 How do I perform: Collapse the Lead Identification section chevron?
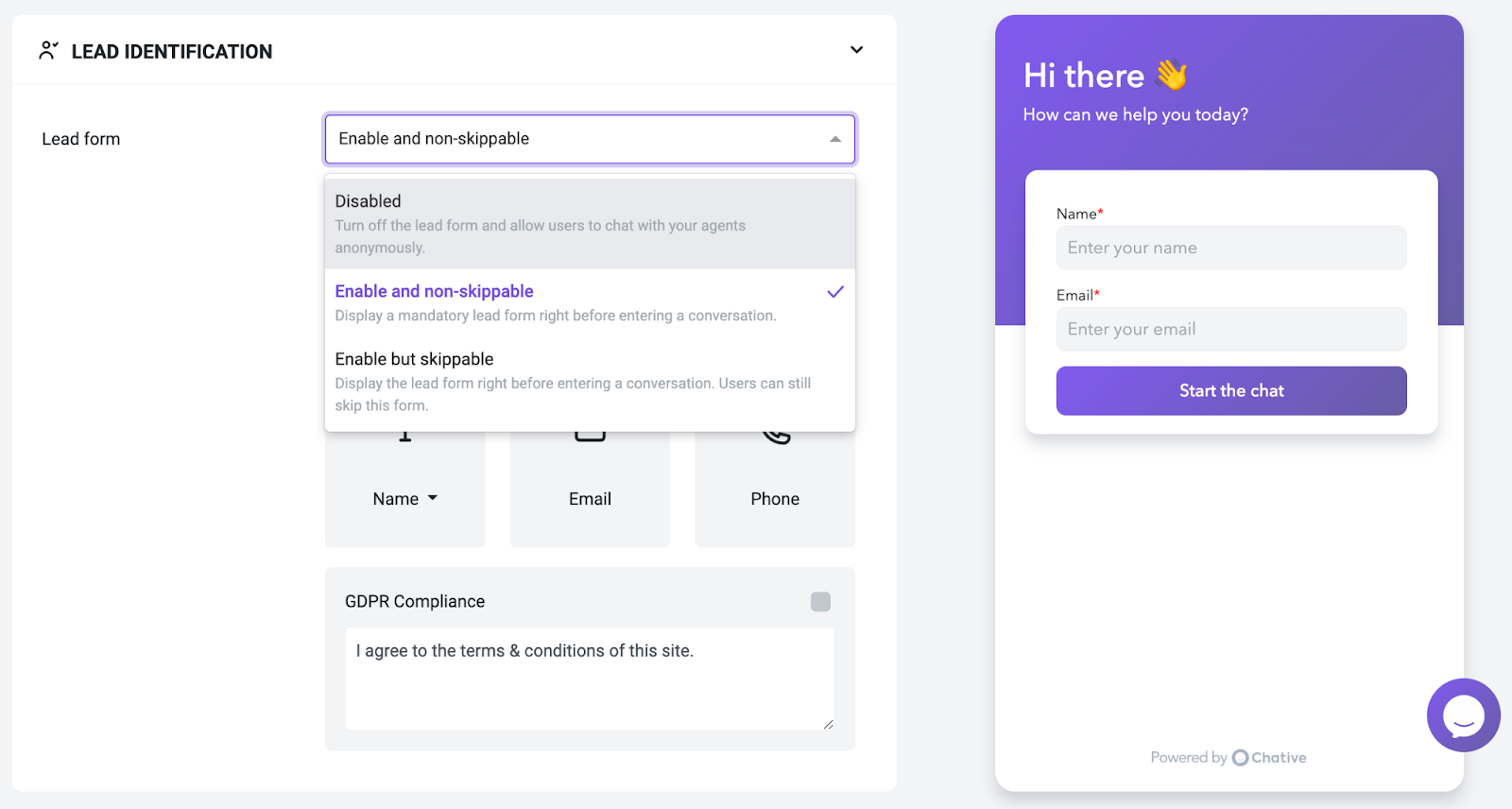click(856, 50)
